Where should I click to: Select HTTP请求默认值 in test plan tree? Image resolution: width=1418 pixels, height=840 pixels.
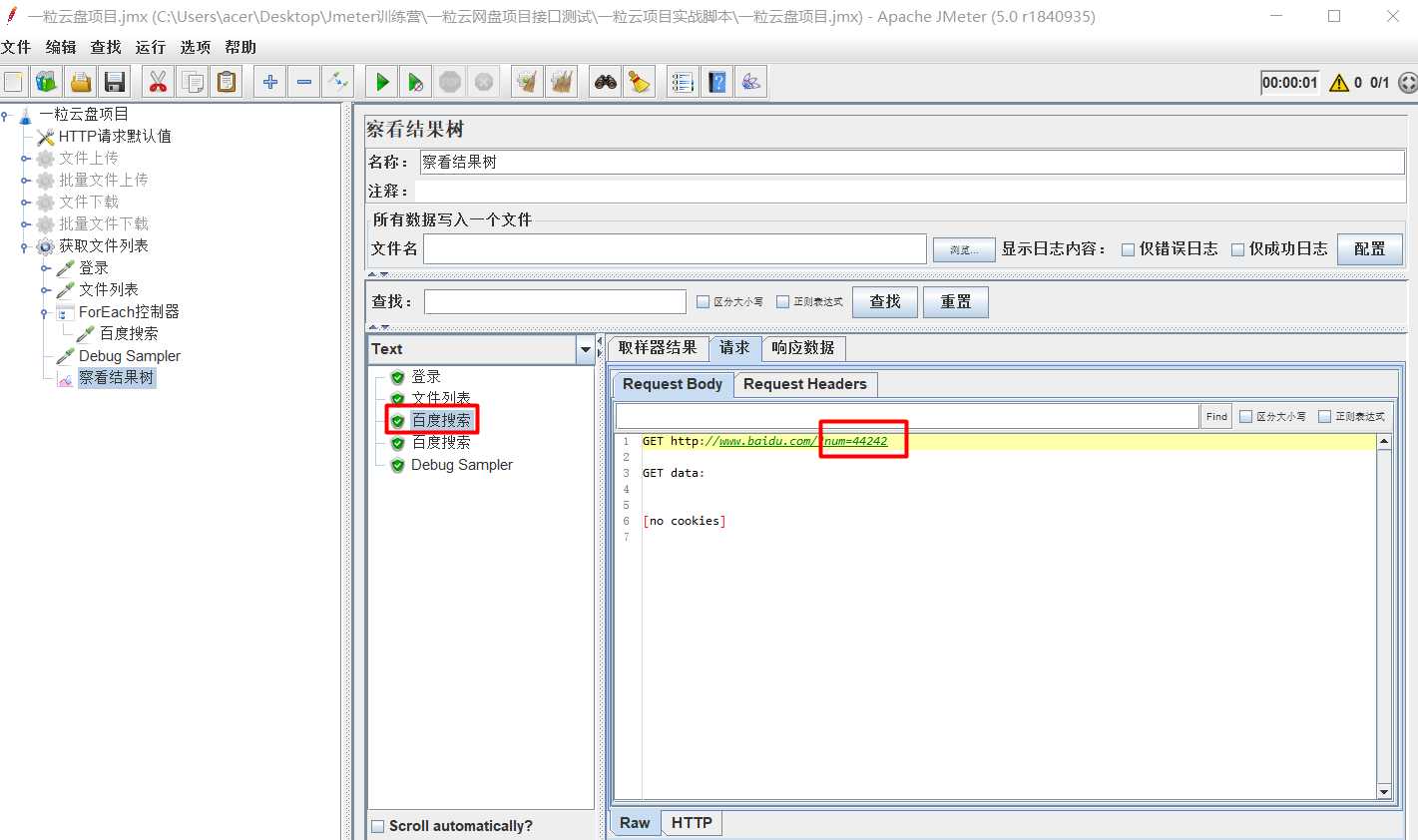click(x=115, y=137)
